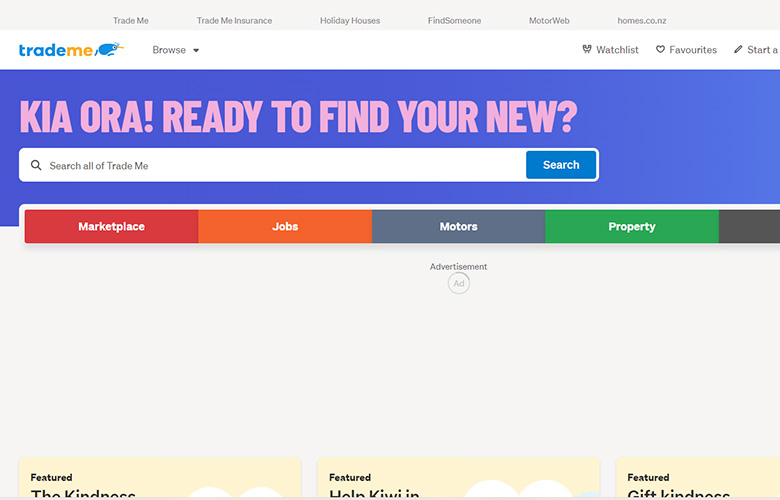Open the Featured card starting The Kindness
The image size is (780, 500).
tap(160, 478)
